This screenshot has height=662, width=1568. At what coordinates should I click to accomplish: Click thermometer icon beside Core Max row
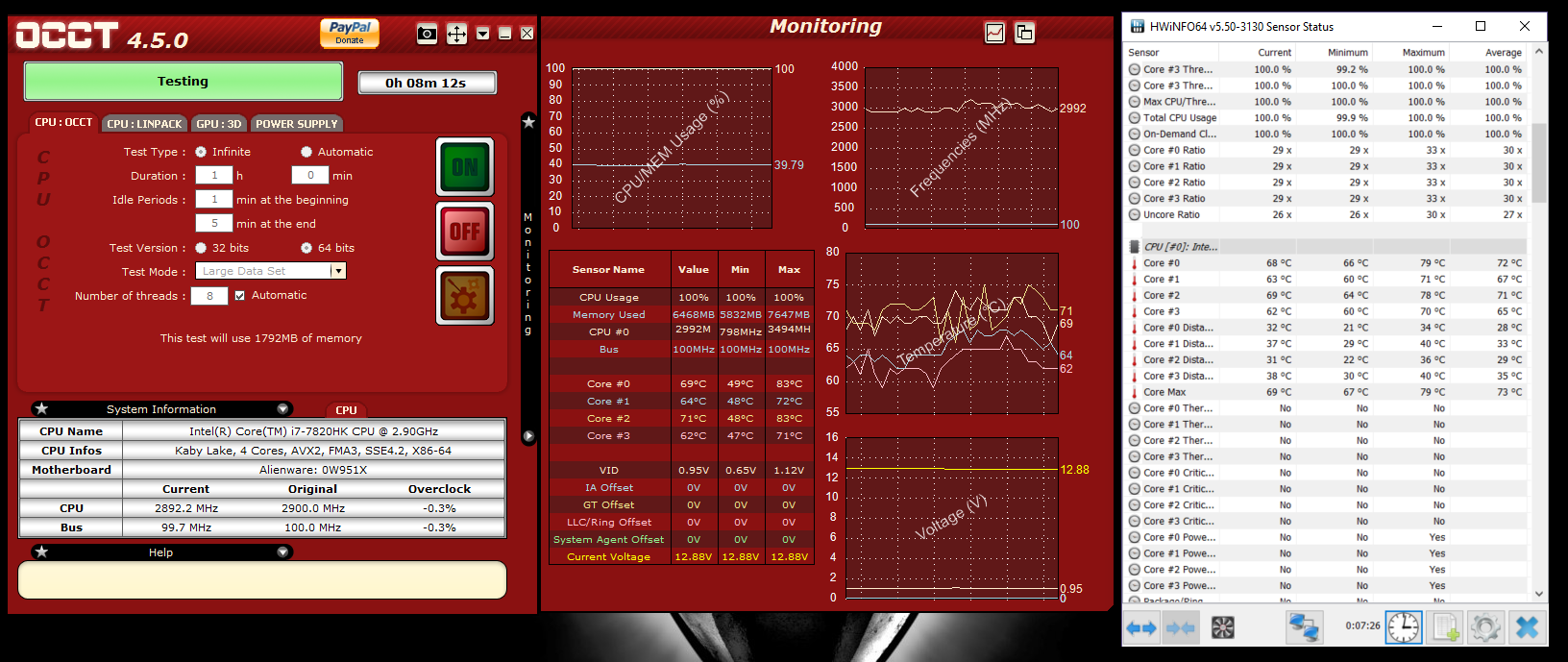click(x=1134, y=392)
